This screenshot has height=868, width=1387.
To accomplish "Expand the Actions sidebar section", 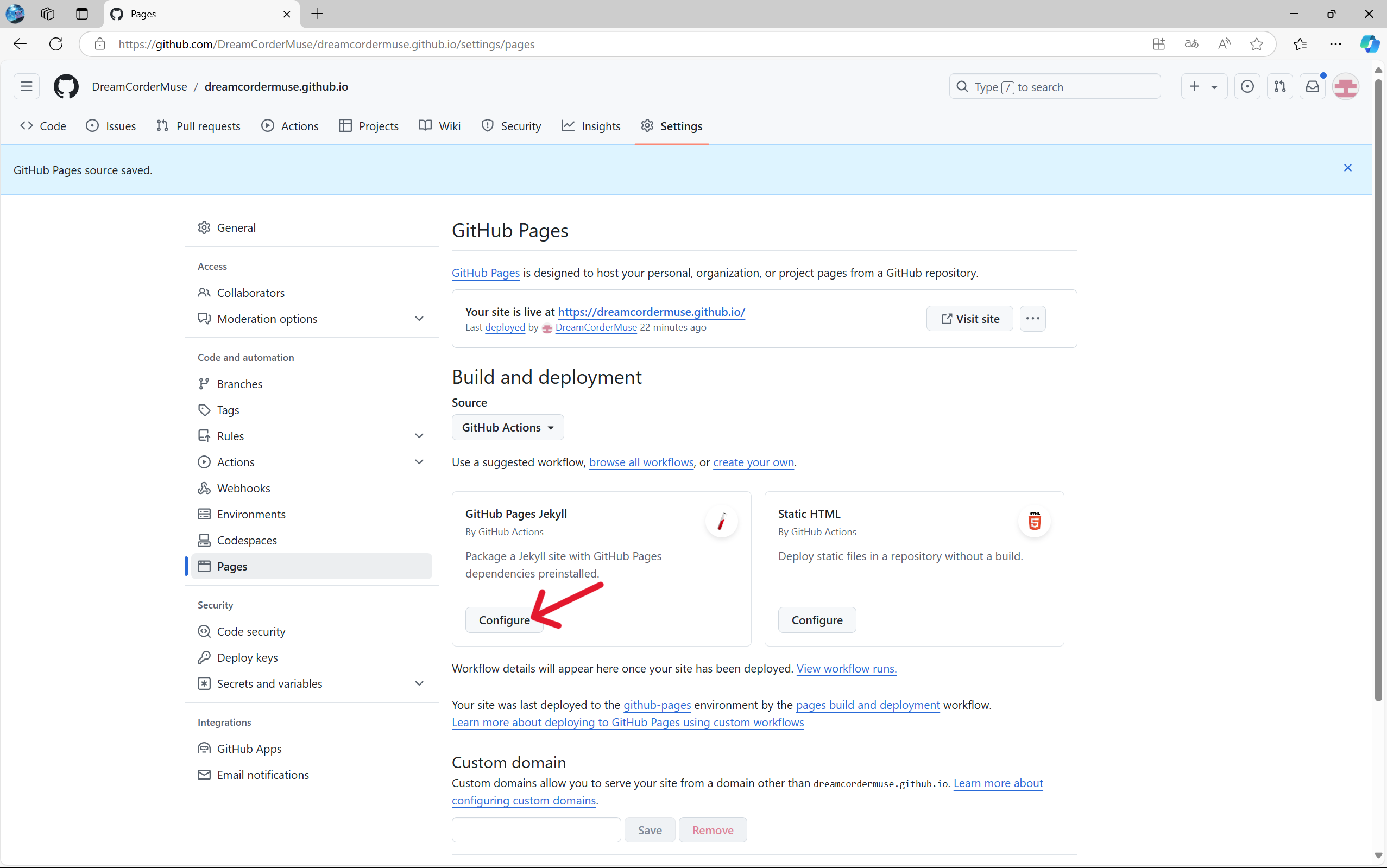I will (x=419, y=462).
